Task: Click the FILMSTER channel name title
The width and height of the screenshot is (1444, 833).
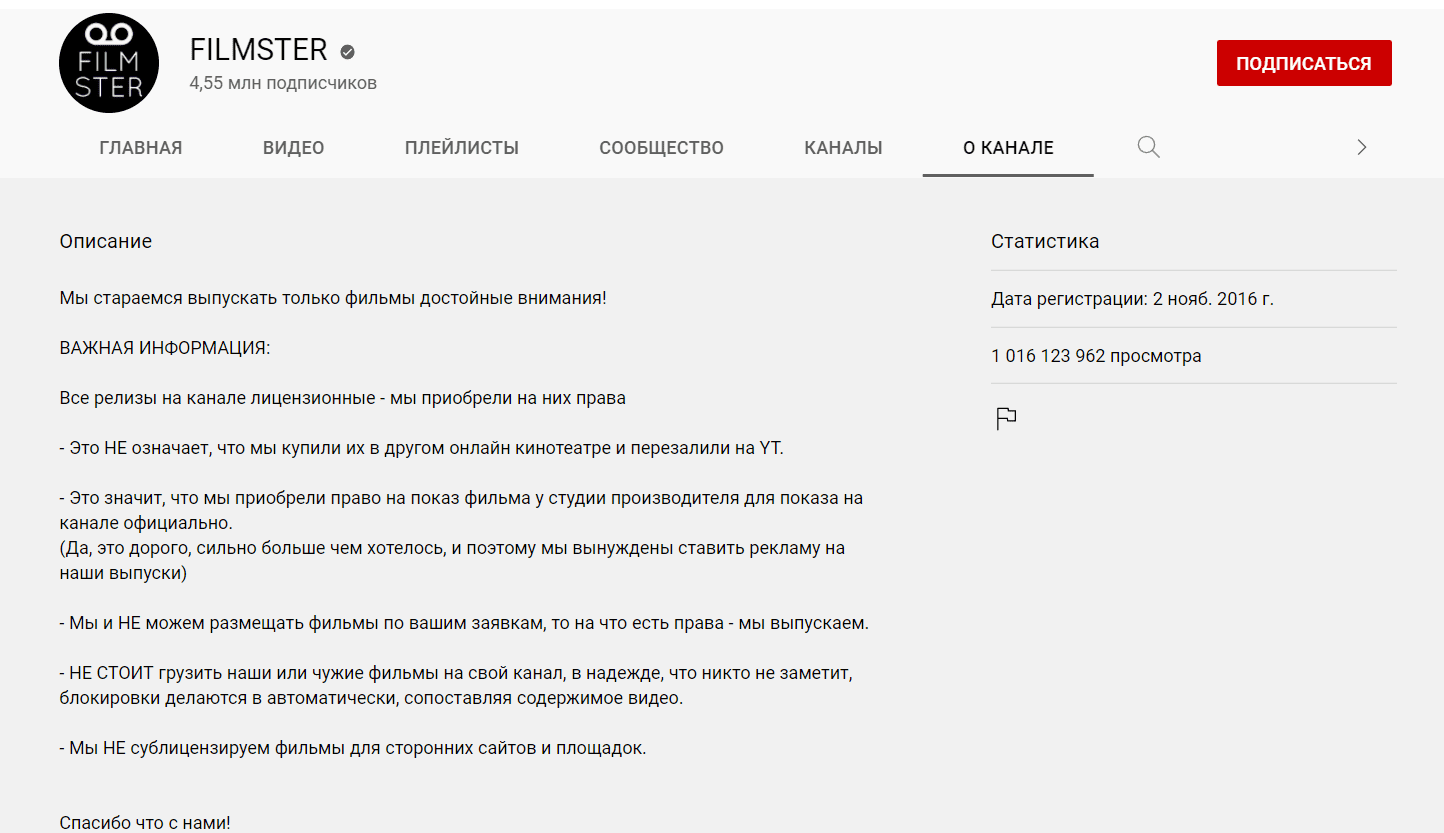Action: point(259,50)
